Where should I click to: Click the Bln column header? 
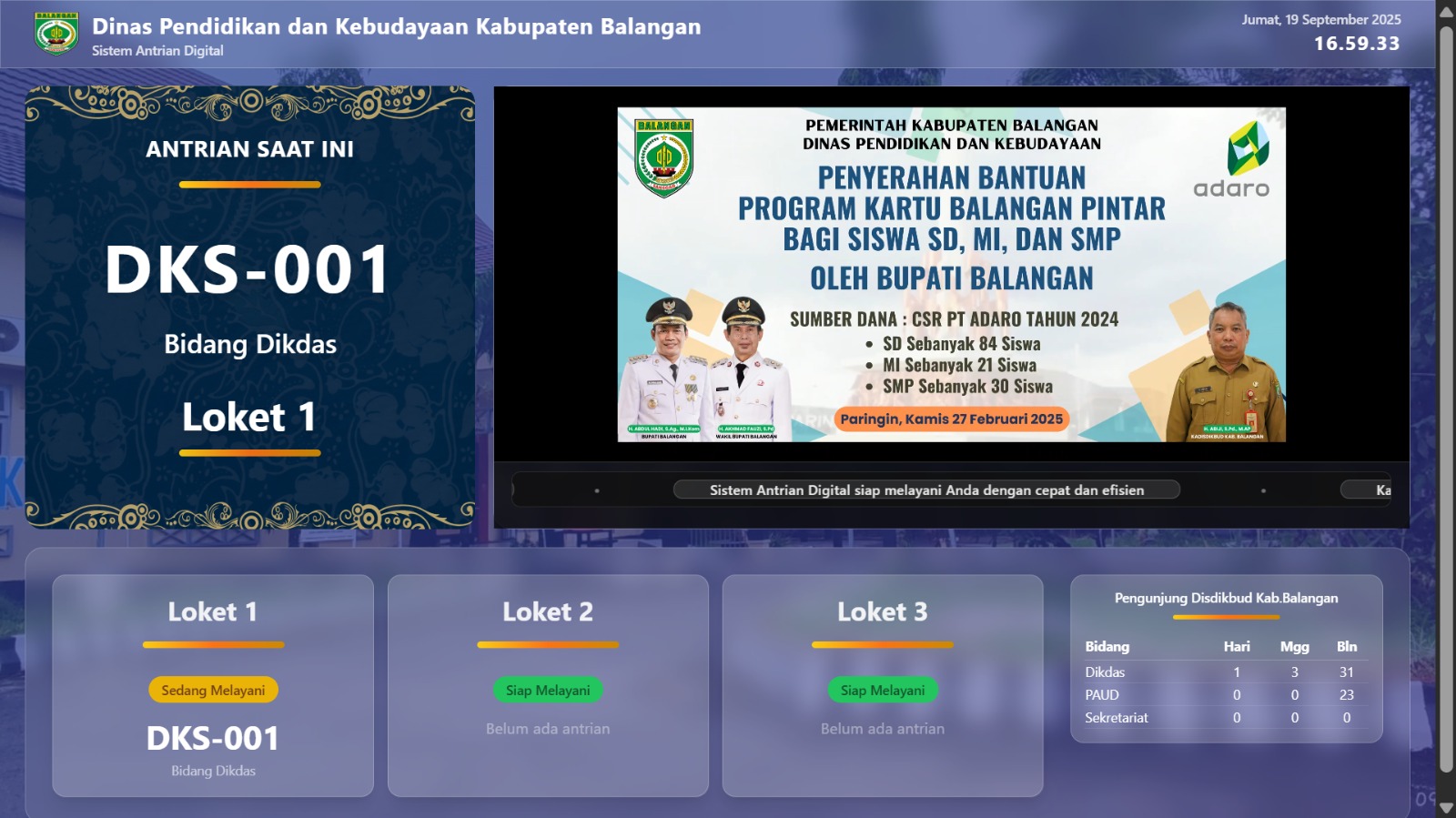click(1346, 647)
